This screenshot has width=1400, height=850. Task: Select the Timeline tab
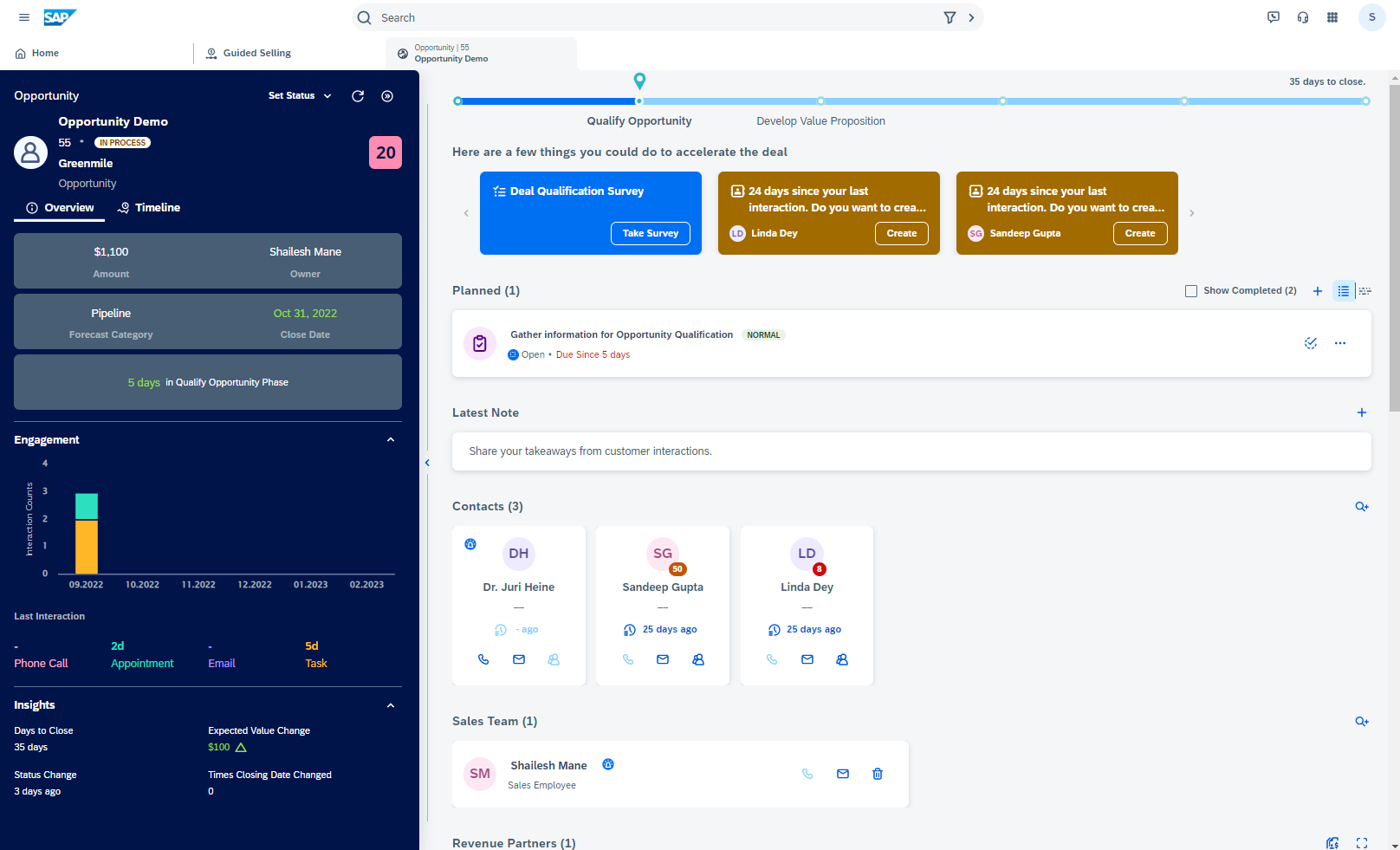[x=149, y=208]
